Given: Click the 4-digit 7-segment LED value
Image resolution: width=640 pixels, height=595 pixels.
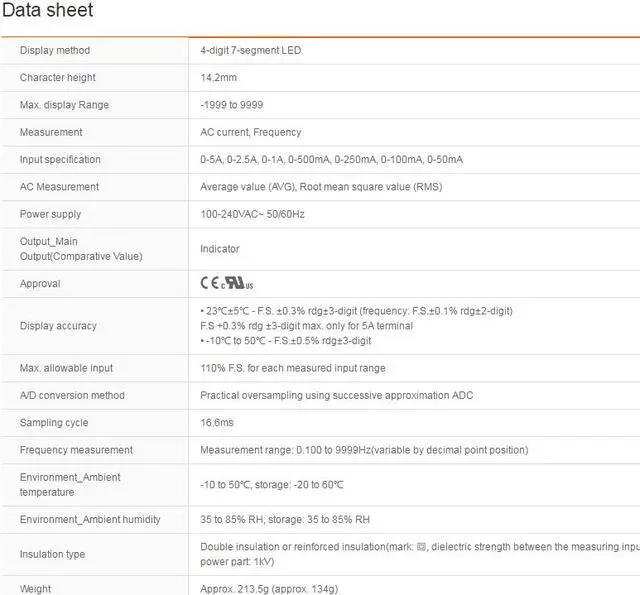Looking at the screenshot, I should click(251, 51).
